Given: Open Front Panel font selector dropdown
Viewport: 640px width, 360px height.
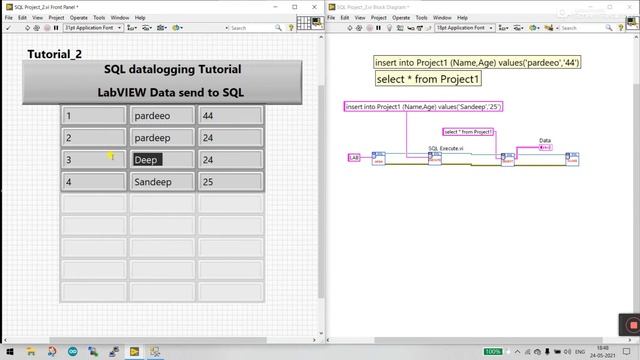Looking at the screenshot, I should click(93, 28).
